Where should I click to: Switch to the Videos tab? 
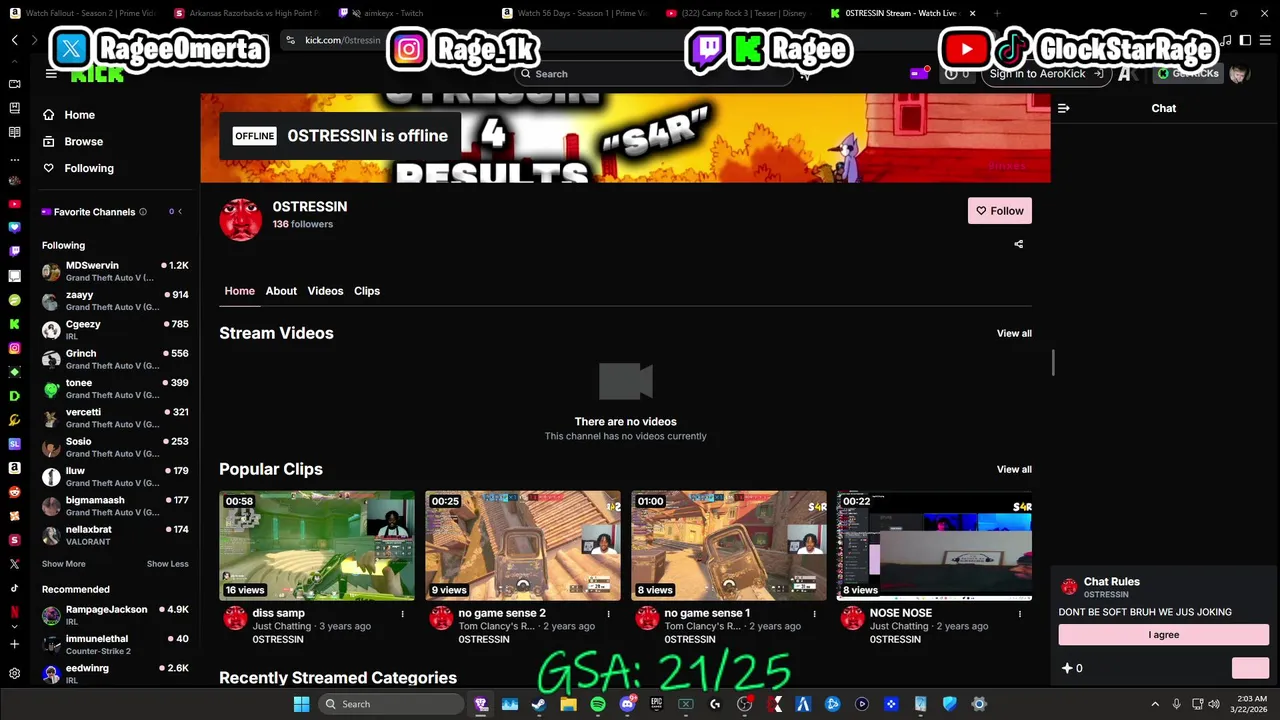[325, 291]
